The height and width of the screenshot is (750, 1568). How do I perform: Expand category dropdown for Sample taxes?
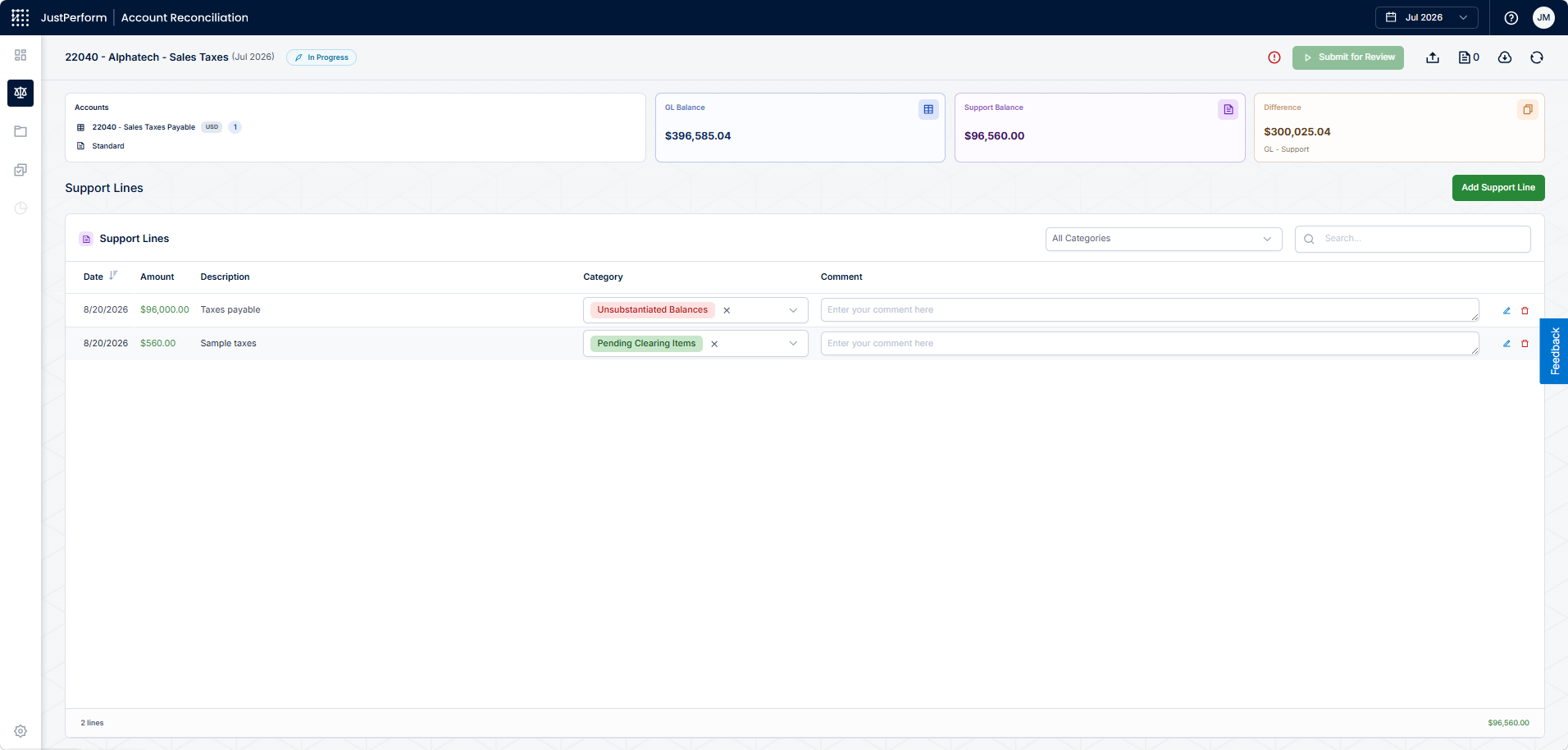click(x=793, y=344)
